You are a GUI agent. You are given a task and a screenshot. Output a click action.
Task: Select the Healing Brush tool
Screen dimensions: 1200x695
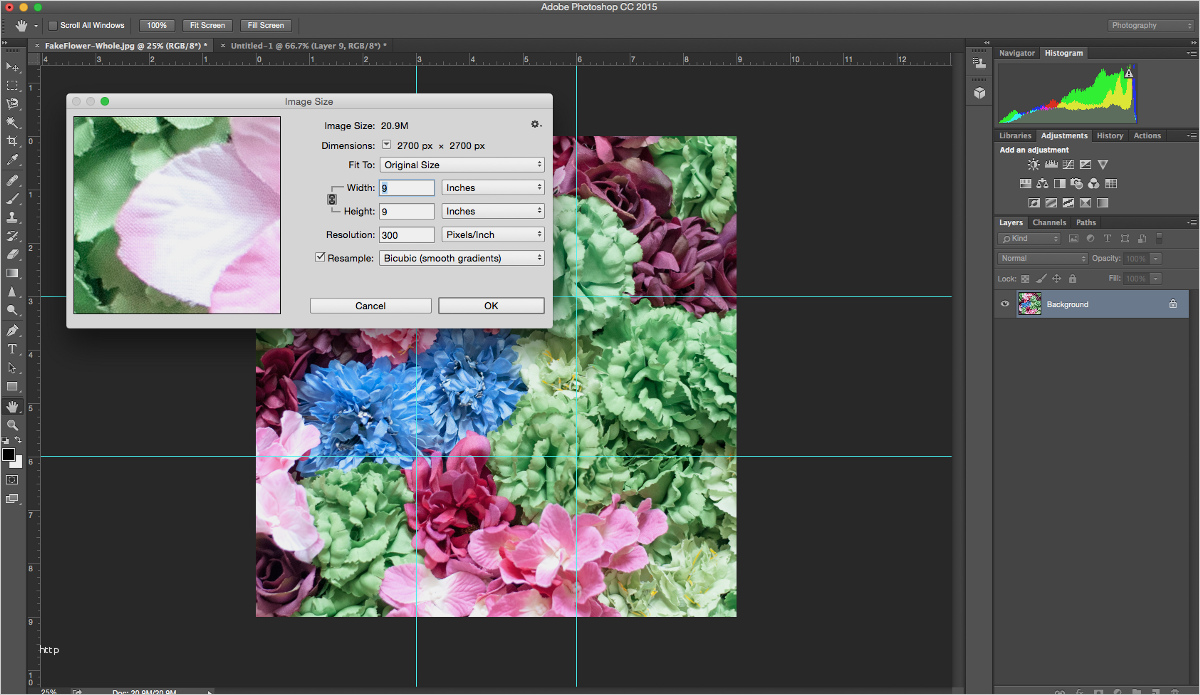(x=13, y=179)
